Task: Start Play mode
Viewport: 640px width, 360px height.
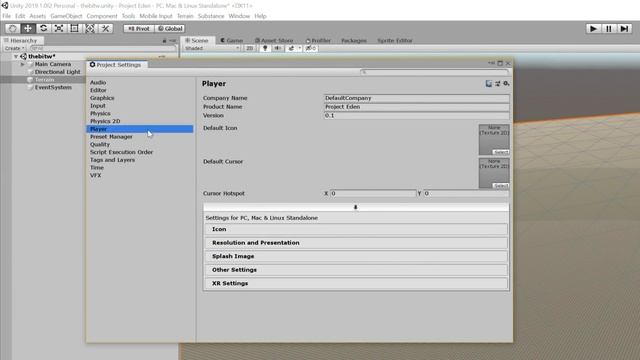Action: click(x=593, y=29)
